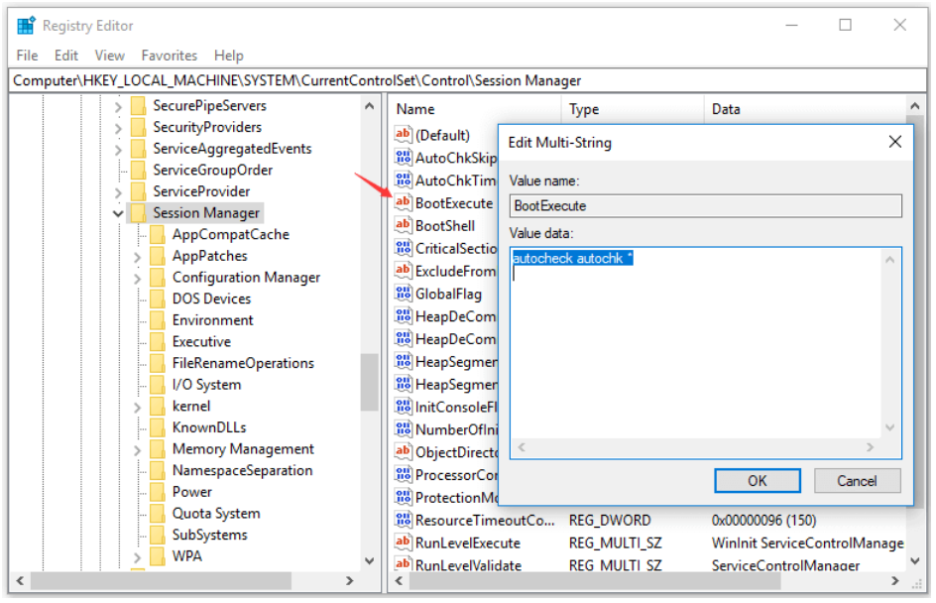The image size is (936, 603).
Task: Click the (Default) string value icon
Action: click(x=403, y=134)
